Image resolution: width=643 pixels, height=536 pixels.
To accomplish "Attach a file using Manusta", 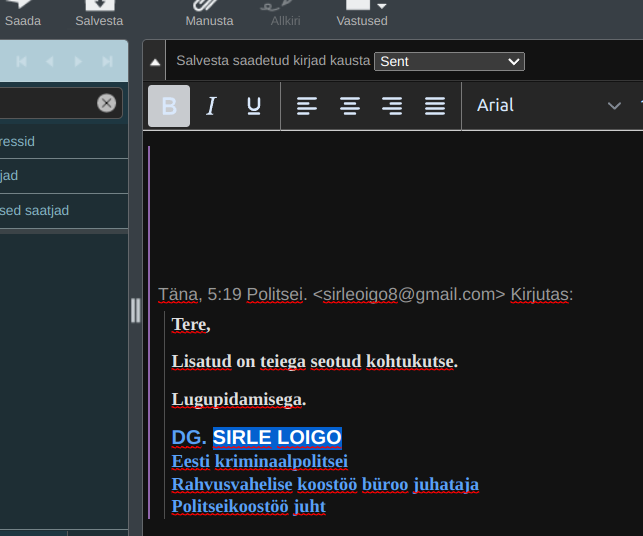I will (x=209, y=13).
